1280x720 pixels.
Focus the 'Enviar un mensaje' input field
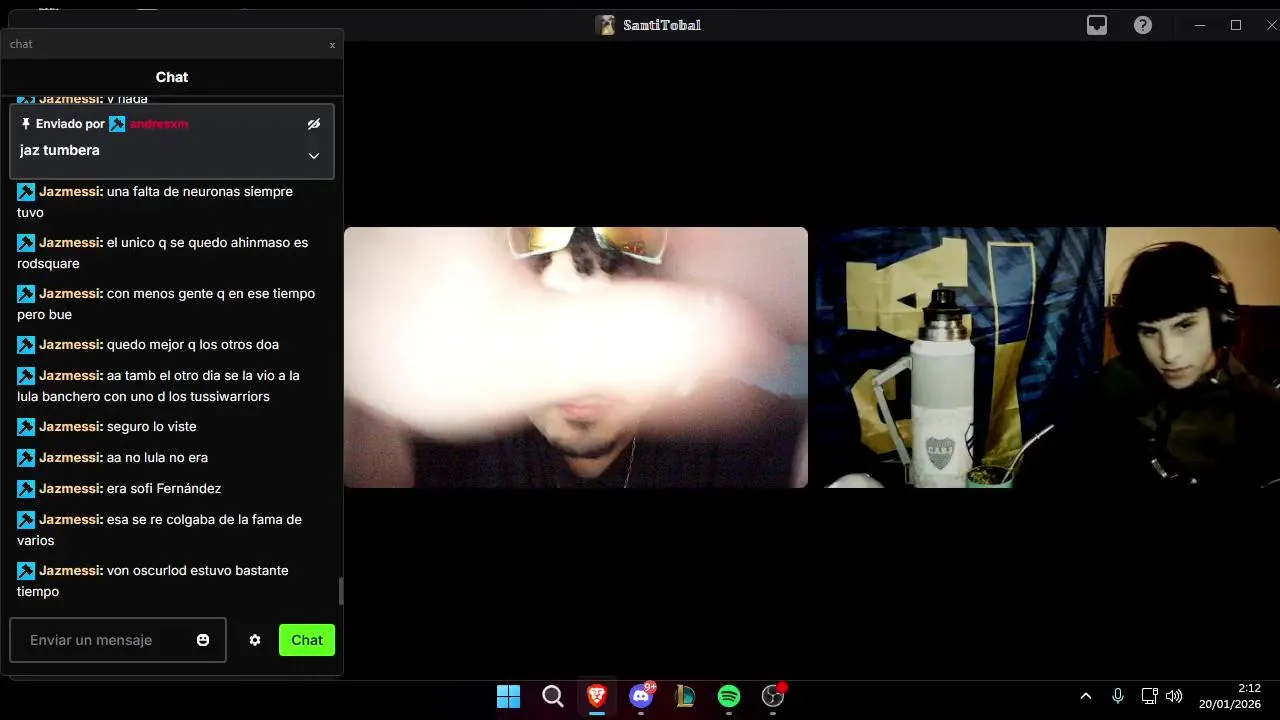tap(118, 640)
